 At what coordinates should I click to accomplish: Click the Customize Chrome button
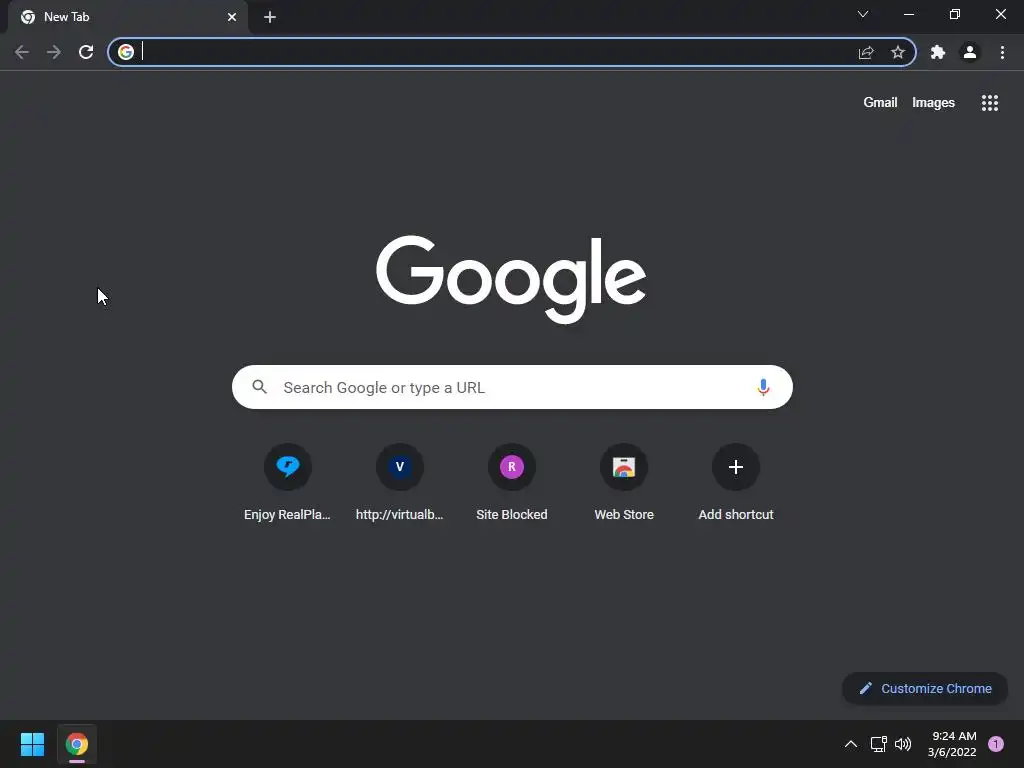(x=925, y=688)
